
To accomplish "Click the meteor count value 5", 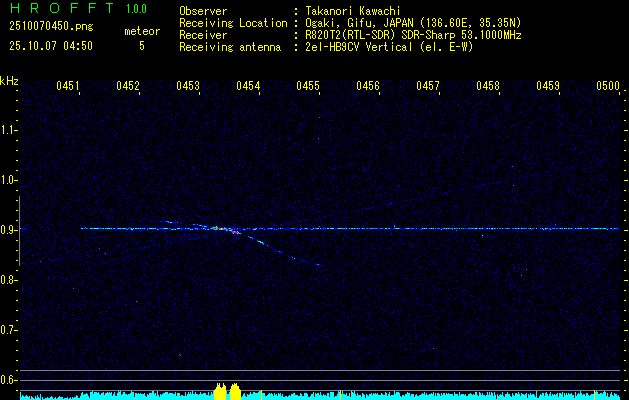I will point(141,46).
